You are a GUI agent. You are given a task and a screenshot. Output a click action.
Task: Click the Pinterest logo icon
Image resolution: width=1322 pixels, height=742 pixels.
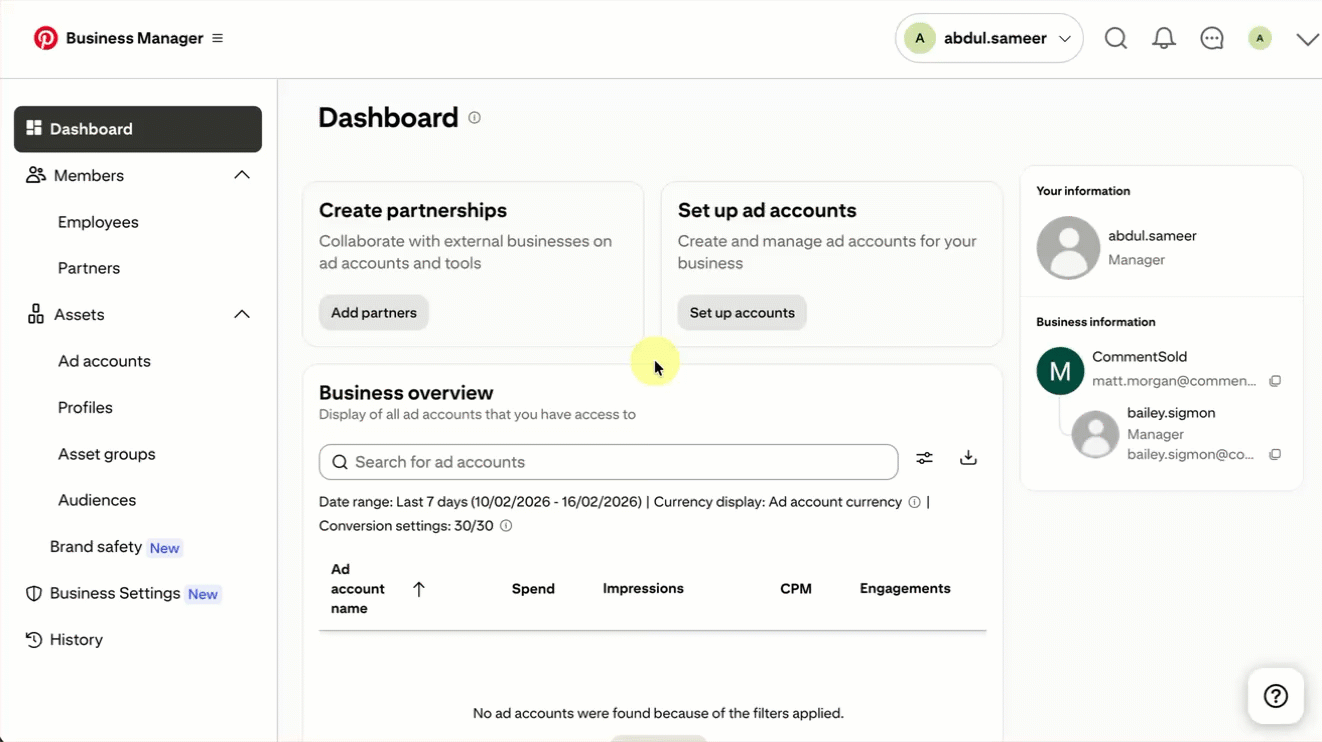(x=46, y=38)
